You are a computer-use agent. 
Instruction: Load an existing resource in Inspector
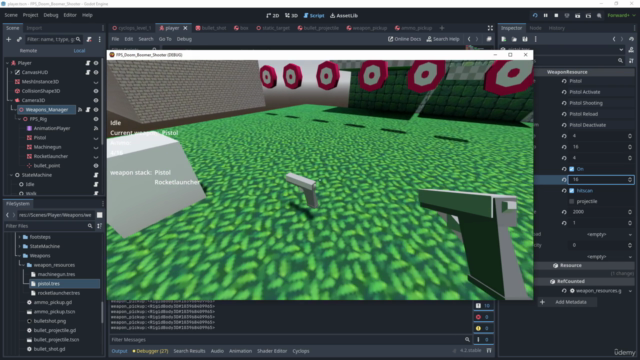tap(514, 39)
